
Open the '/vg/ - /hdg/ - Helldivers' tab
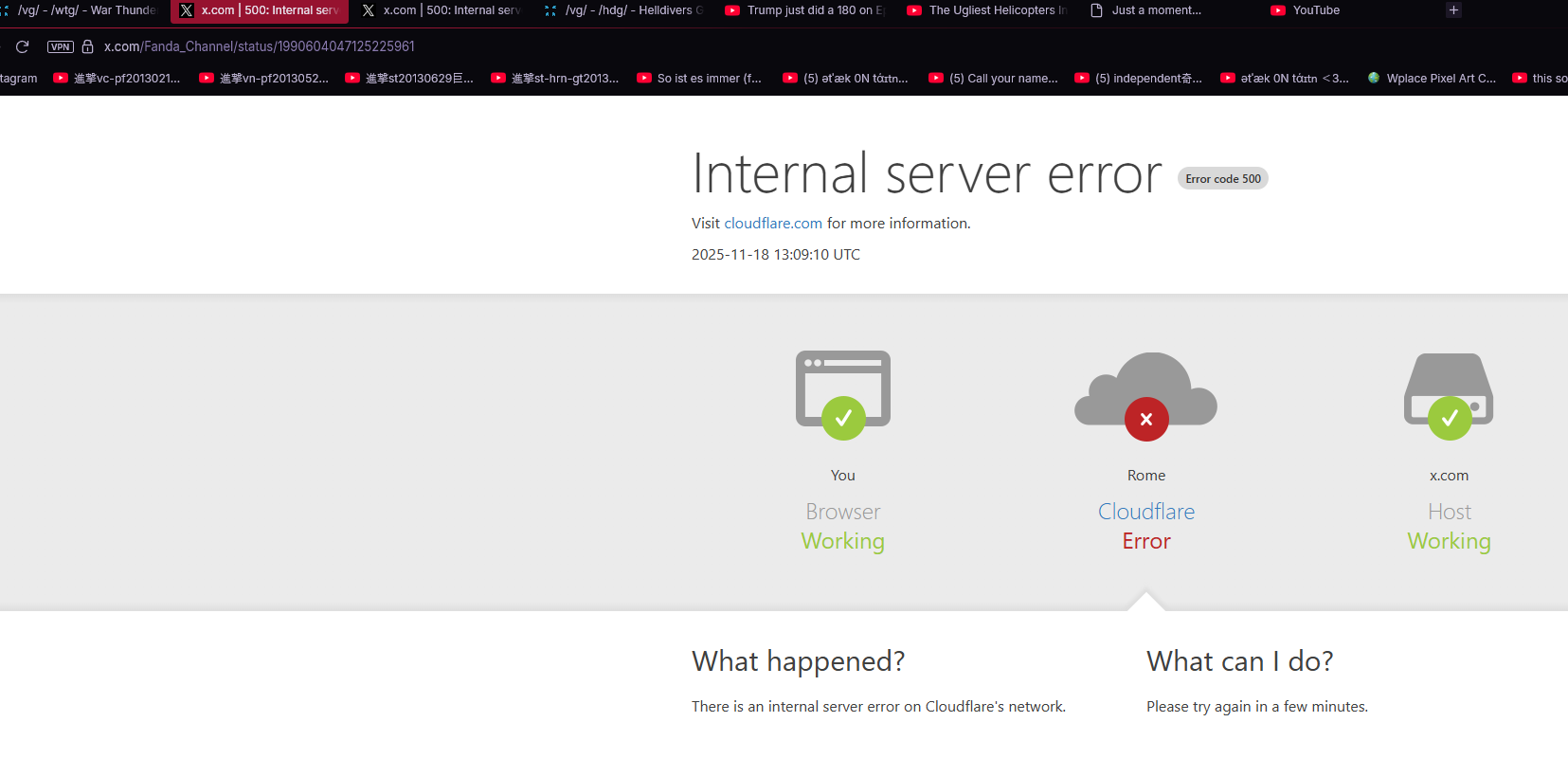(x=623, y=10)
